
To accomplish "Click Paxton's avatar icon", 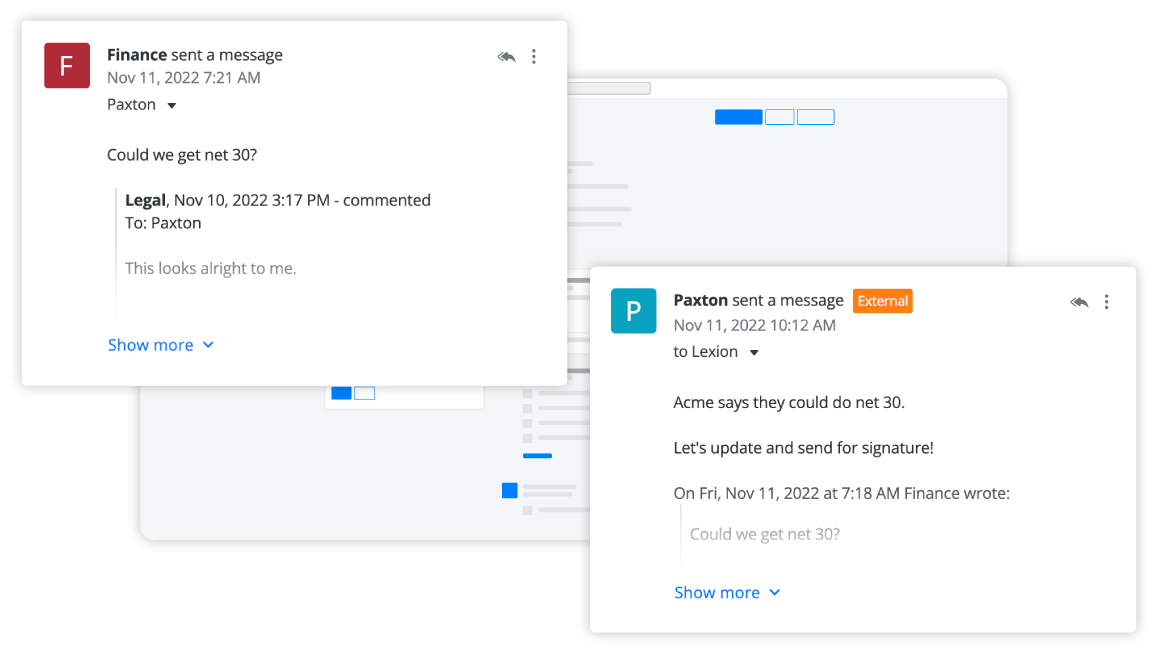I will coord(633,311).
